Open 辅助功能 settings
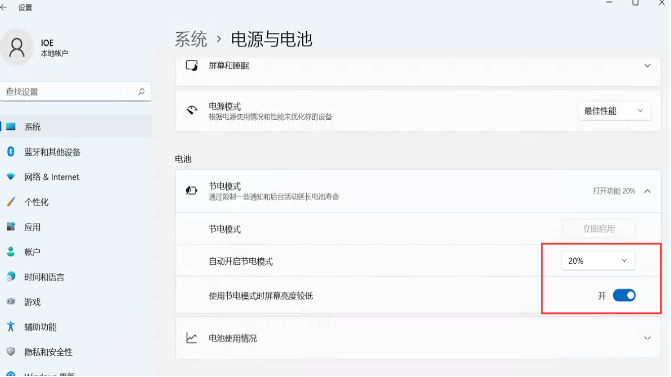This screenshot has height=377, width=671. point(76,327)
